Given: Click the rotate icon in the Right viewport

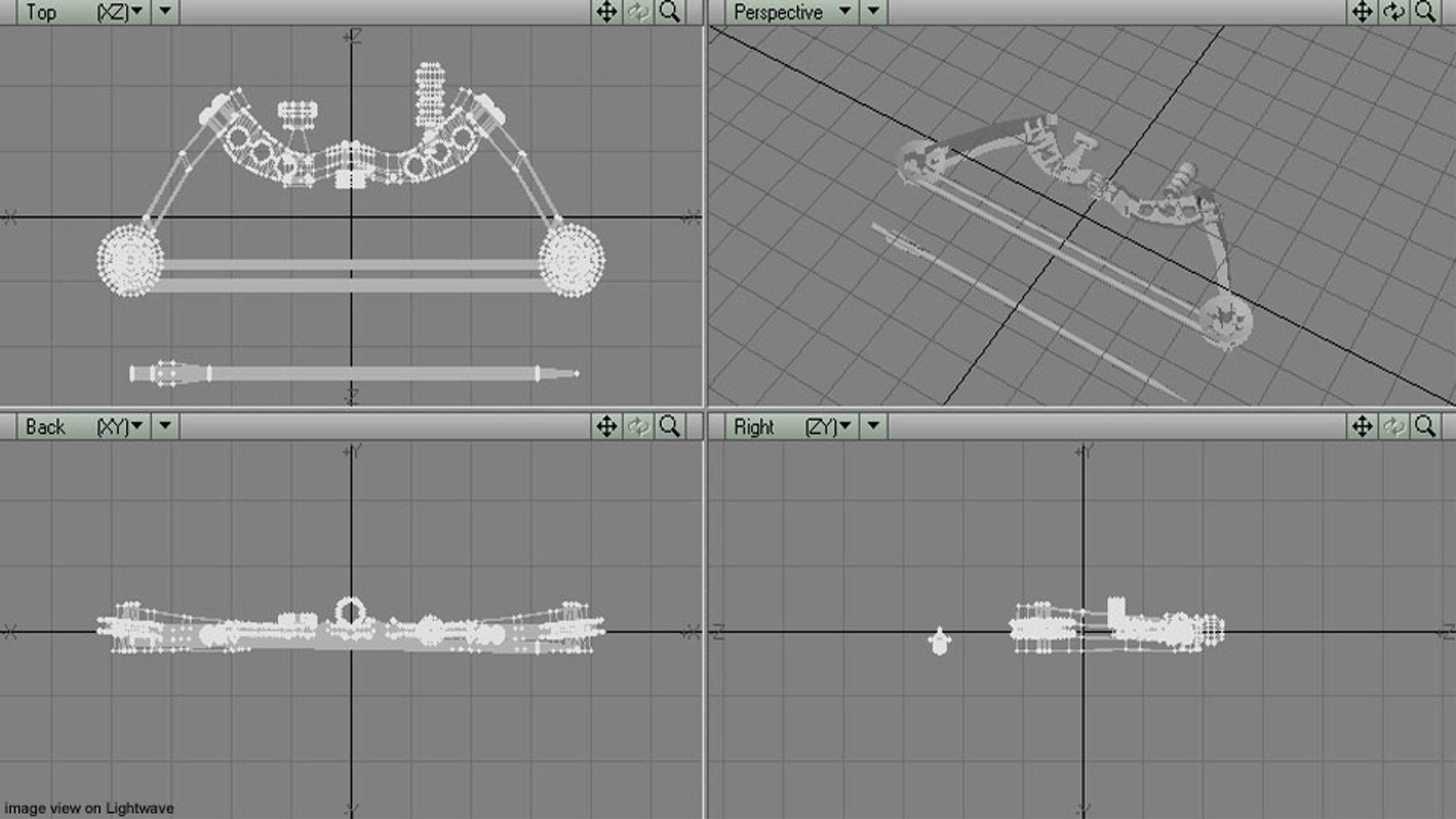Looking at the screenshot, I should click(x=1394, y=426).
